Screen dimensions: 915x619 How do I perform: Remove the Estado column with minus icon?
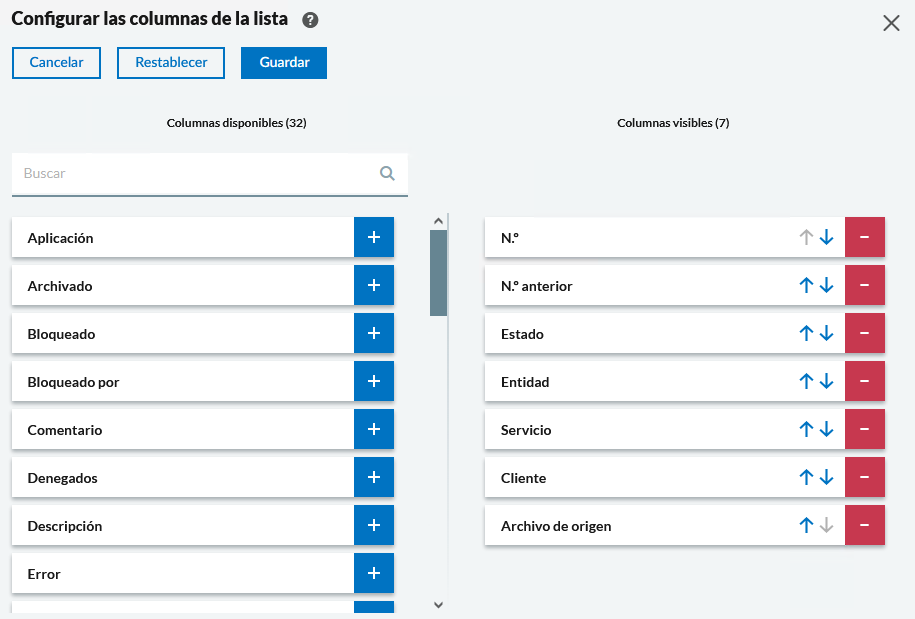[864, 334]
